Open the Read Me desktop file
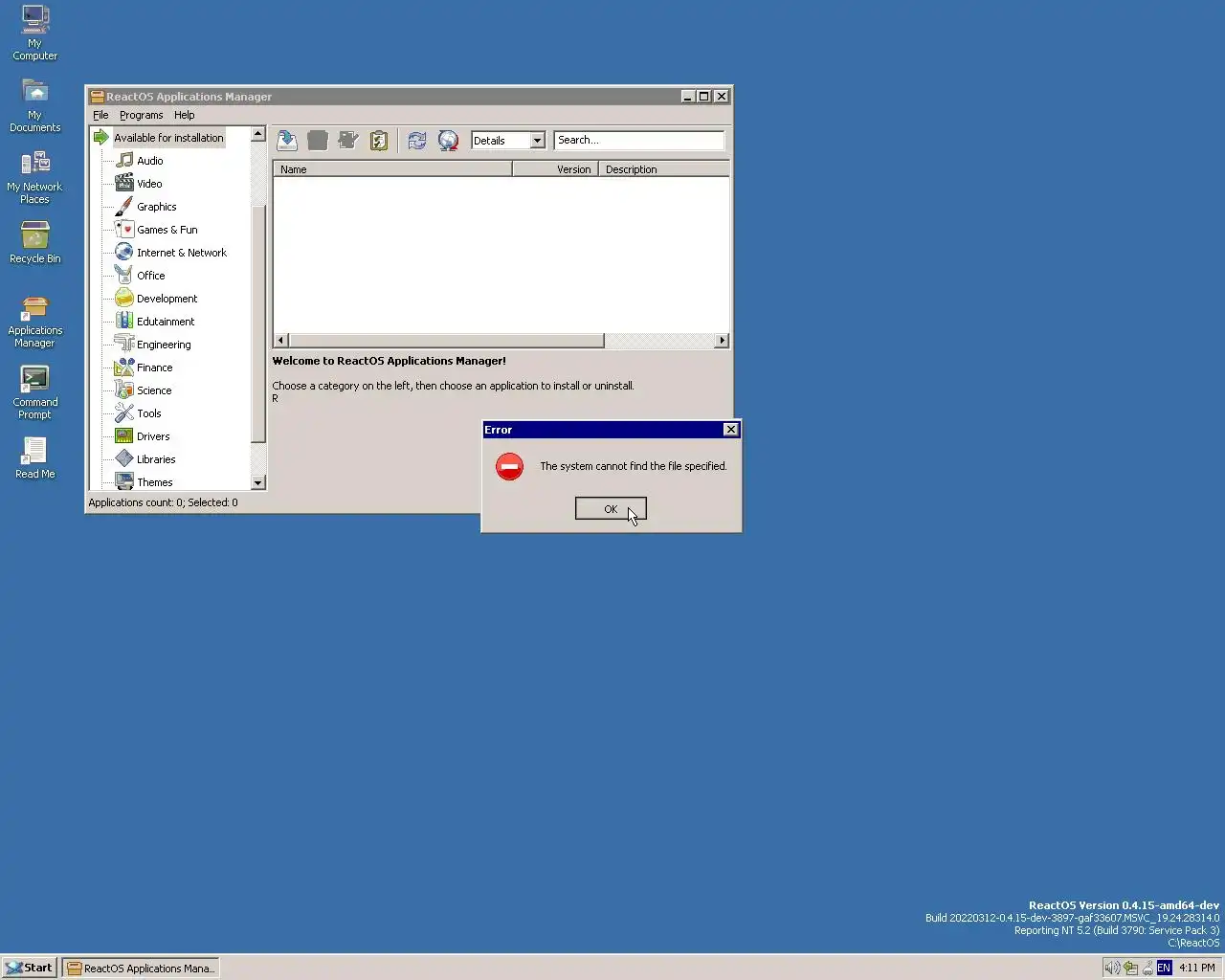Image resolution: width=1225 pixels, height=980 pixels. pyautogui.click(x=35, y=457)
